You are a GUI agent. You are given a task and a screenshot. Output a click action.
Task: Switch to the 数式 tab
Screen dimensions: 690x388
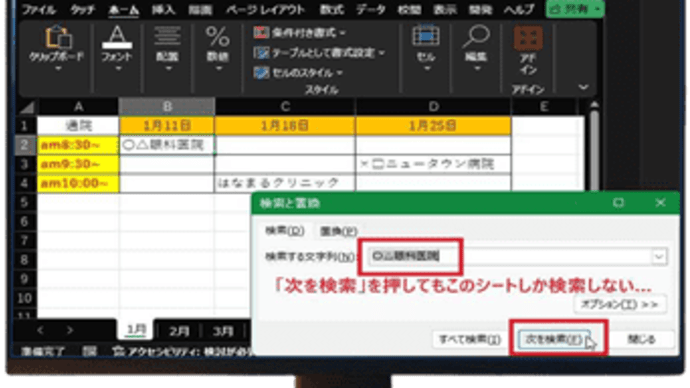[x=331, y=9]
